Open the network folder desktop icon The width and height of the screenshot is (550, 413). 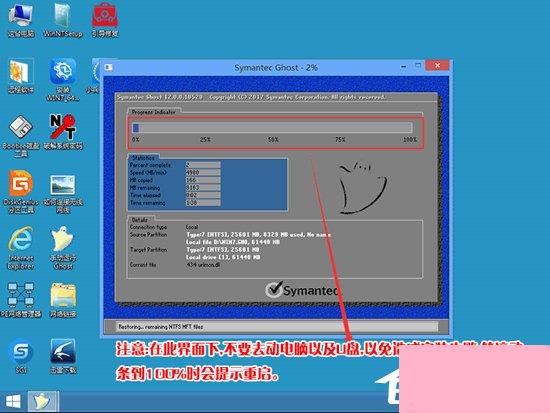point(63,300)
